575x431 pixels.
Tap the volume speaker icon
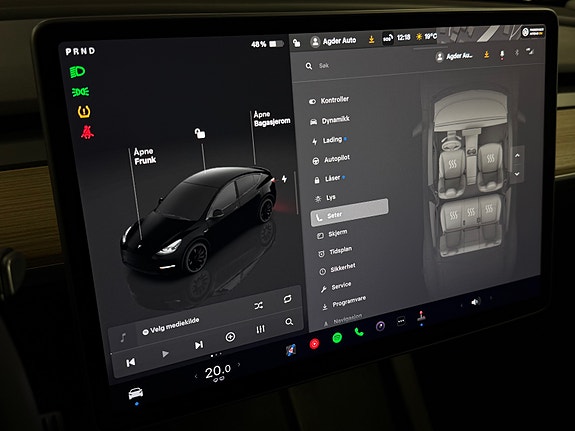click(x=475, y=302)
